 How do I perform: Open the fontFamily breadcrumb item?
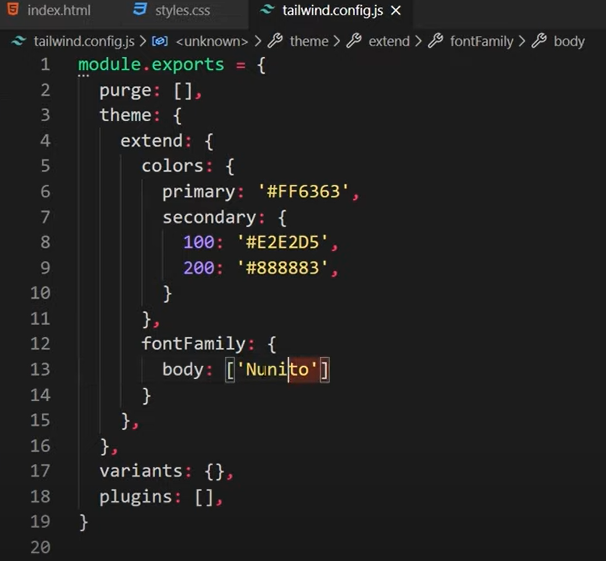coord(482,41)
